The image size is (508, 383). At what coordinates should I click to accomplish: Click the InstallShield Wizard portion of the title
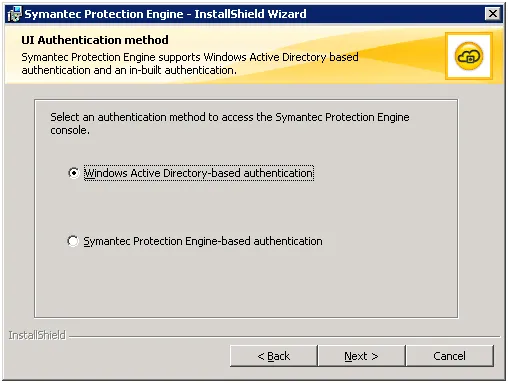click(250, 14)
